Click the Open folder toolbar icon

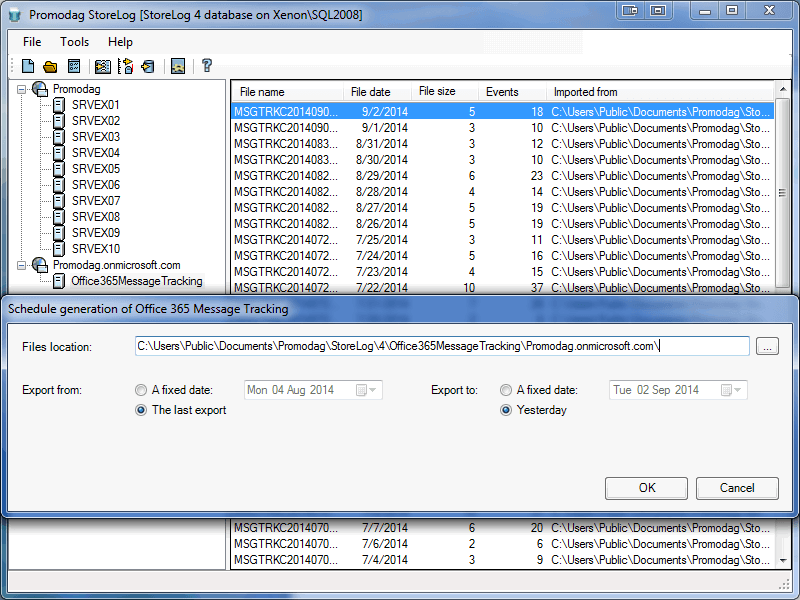(50, 66)
